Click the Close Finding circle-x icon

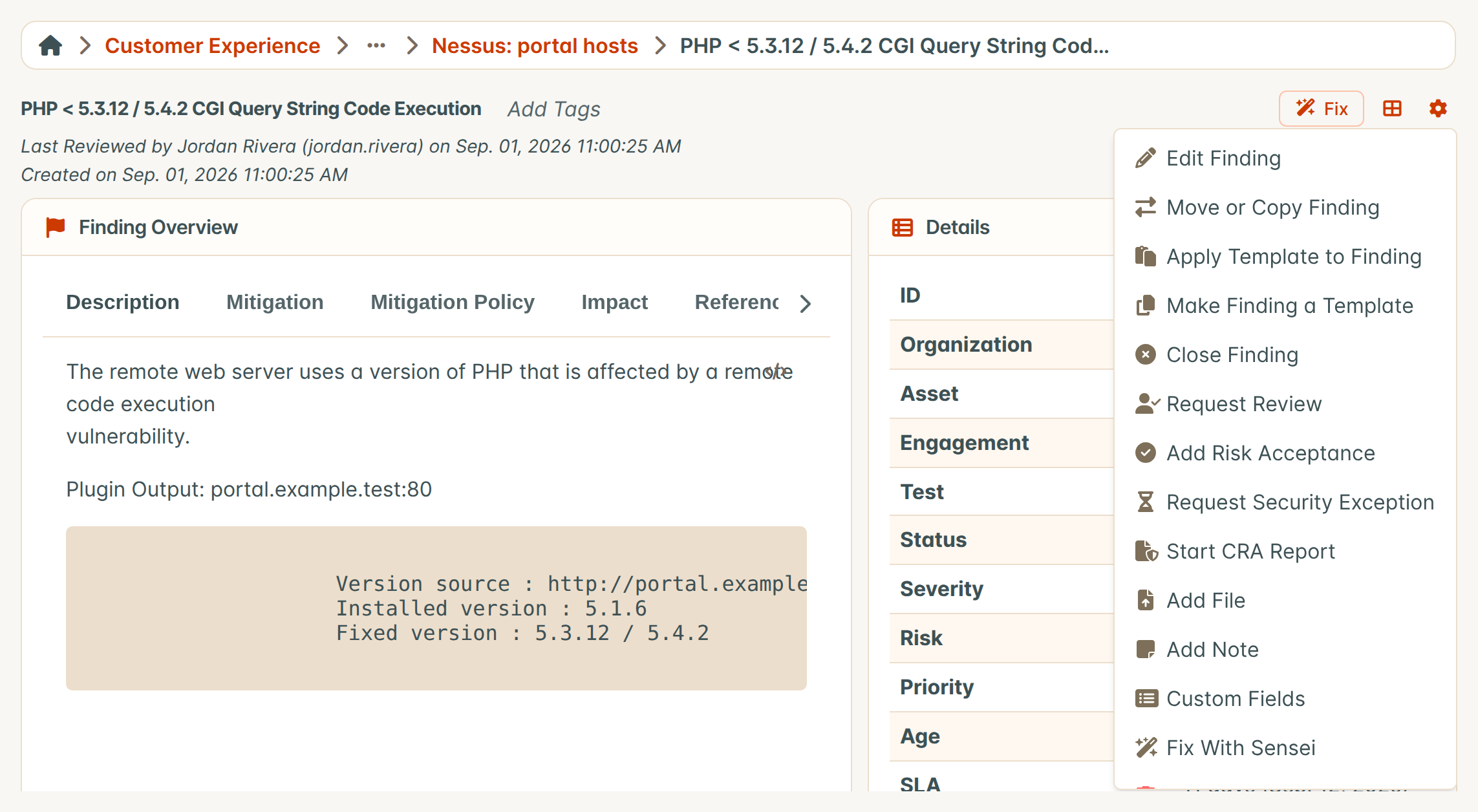click(x=1146, y=355)
